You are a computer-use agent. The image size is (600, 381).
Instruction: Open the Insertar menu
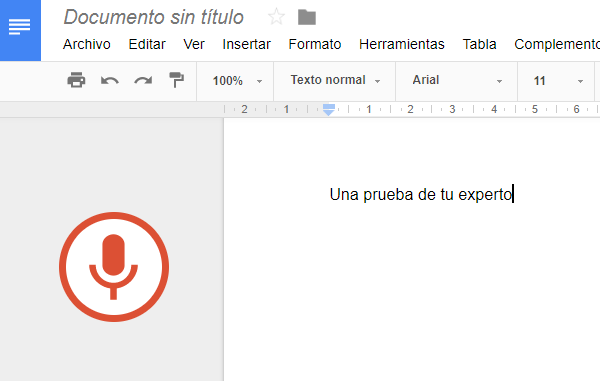click(x=246, y=44)
